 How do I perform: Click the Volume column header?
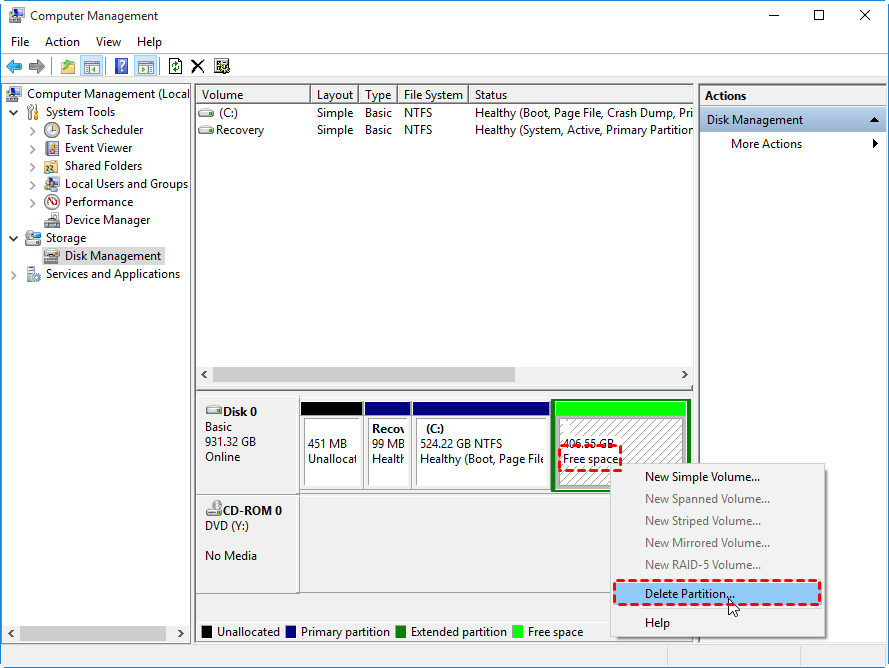pos(253,95)
